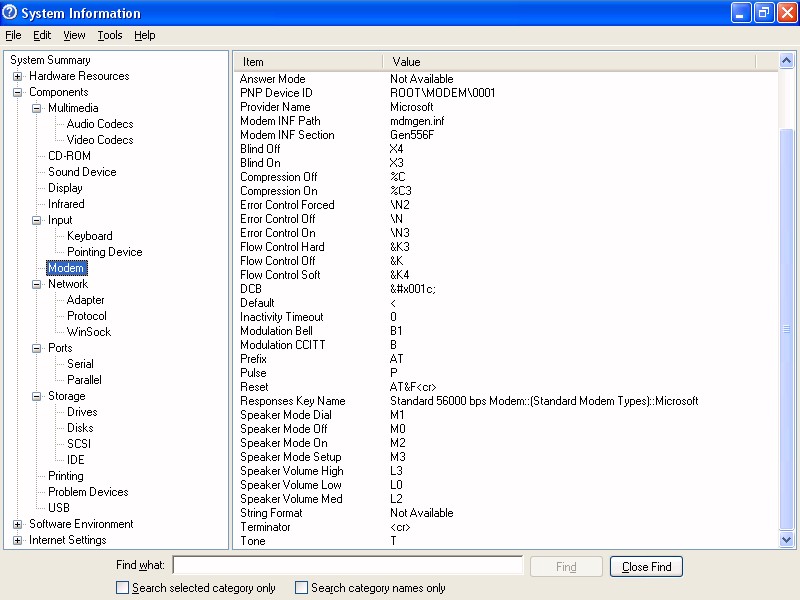Screen dimensions: 800x600
Task: Enable Search selected category only checkbox
Action: [123, 588]
